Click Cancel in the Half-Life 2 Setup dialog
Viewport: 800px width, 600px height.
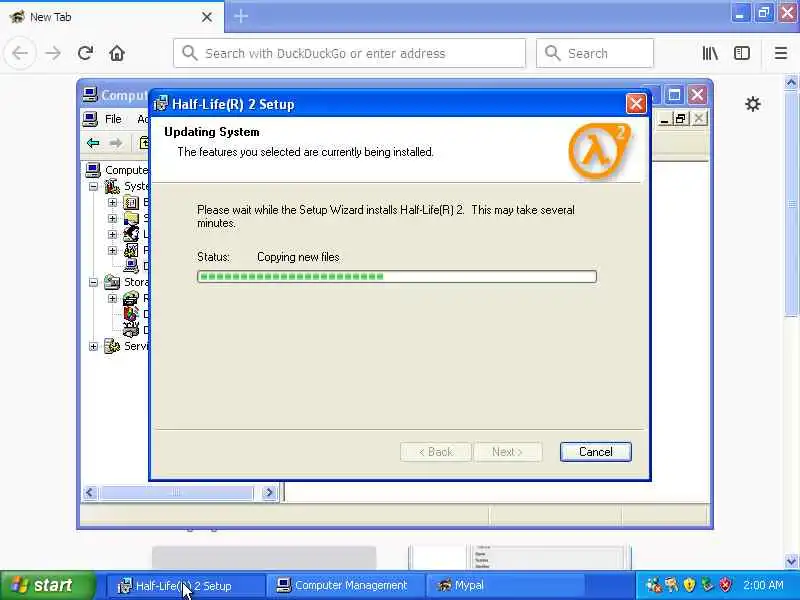click(595, 452)
